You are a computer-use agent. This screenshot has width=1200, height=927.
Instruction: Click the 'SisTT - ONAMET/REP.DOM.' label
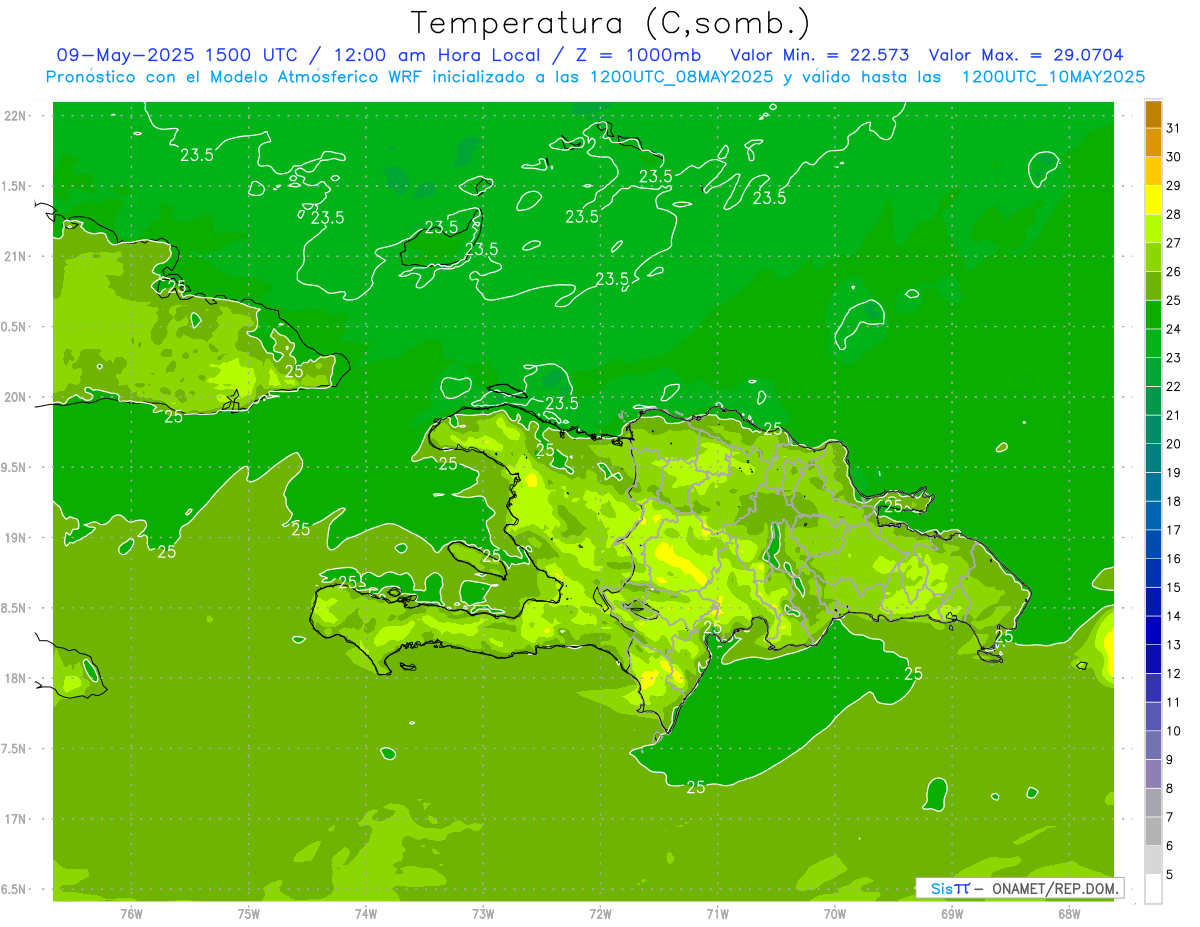[x=1020, y=888]
